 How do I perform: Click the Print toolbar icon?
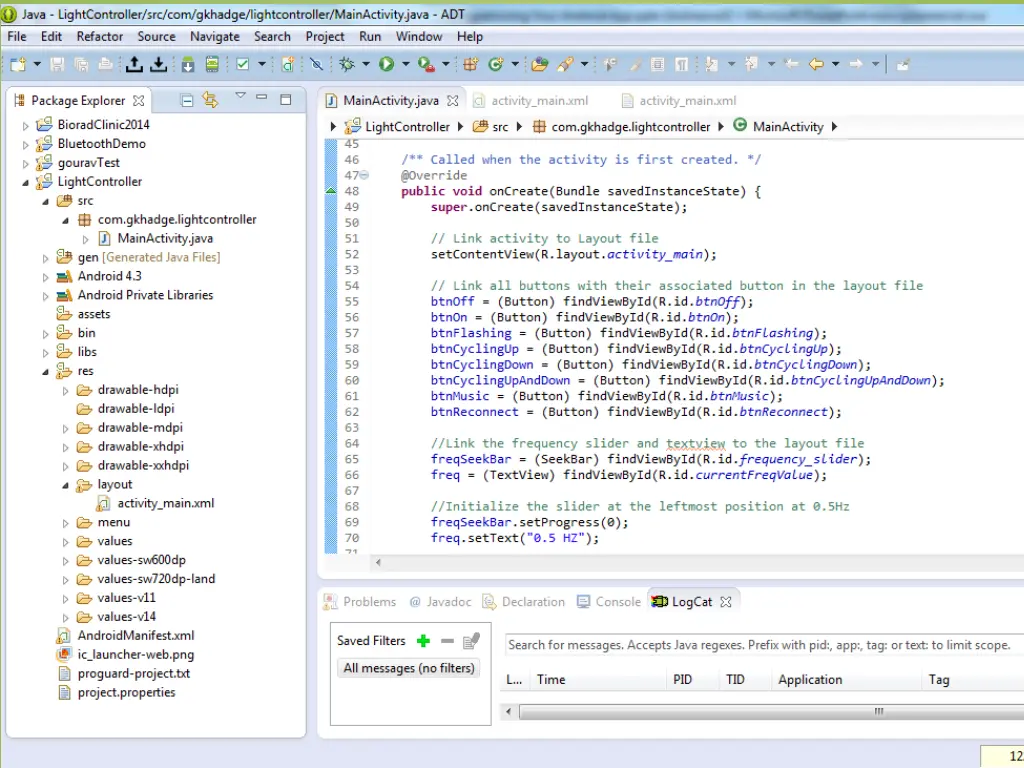[105, 64]
